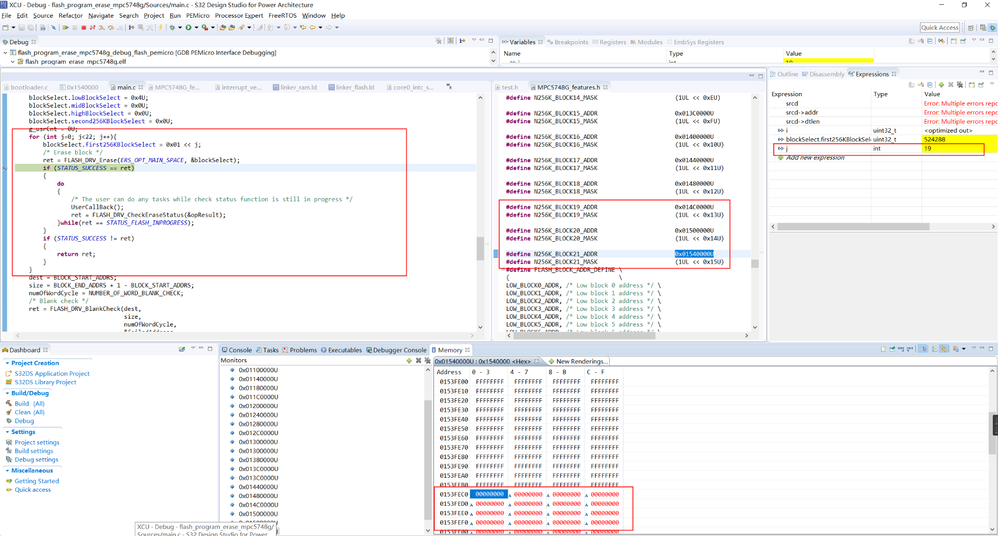This screenshot has width=998, height=536.
Task: Open hidden editor tabs overflow list
Action: [x=449, y=87]
